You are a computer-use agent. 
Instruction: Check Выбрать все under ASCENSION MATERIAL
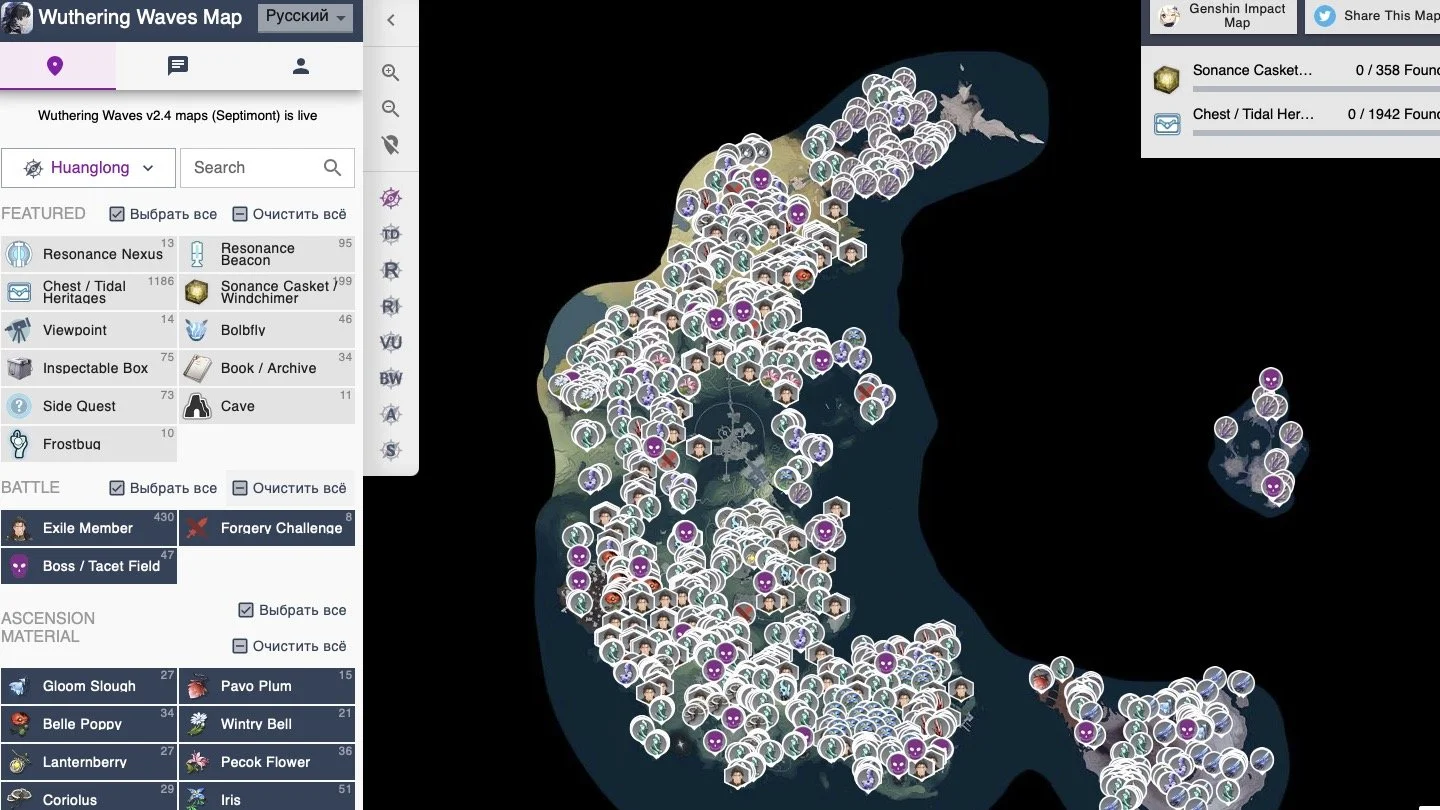(292, 610)
